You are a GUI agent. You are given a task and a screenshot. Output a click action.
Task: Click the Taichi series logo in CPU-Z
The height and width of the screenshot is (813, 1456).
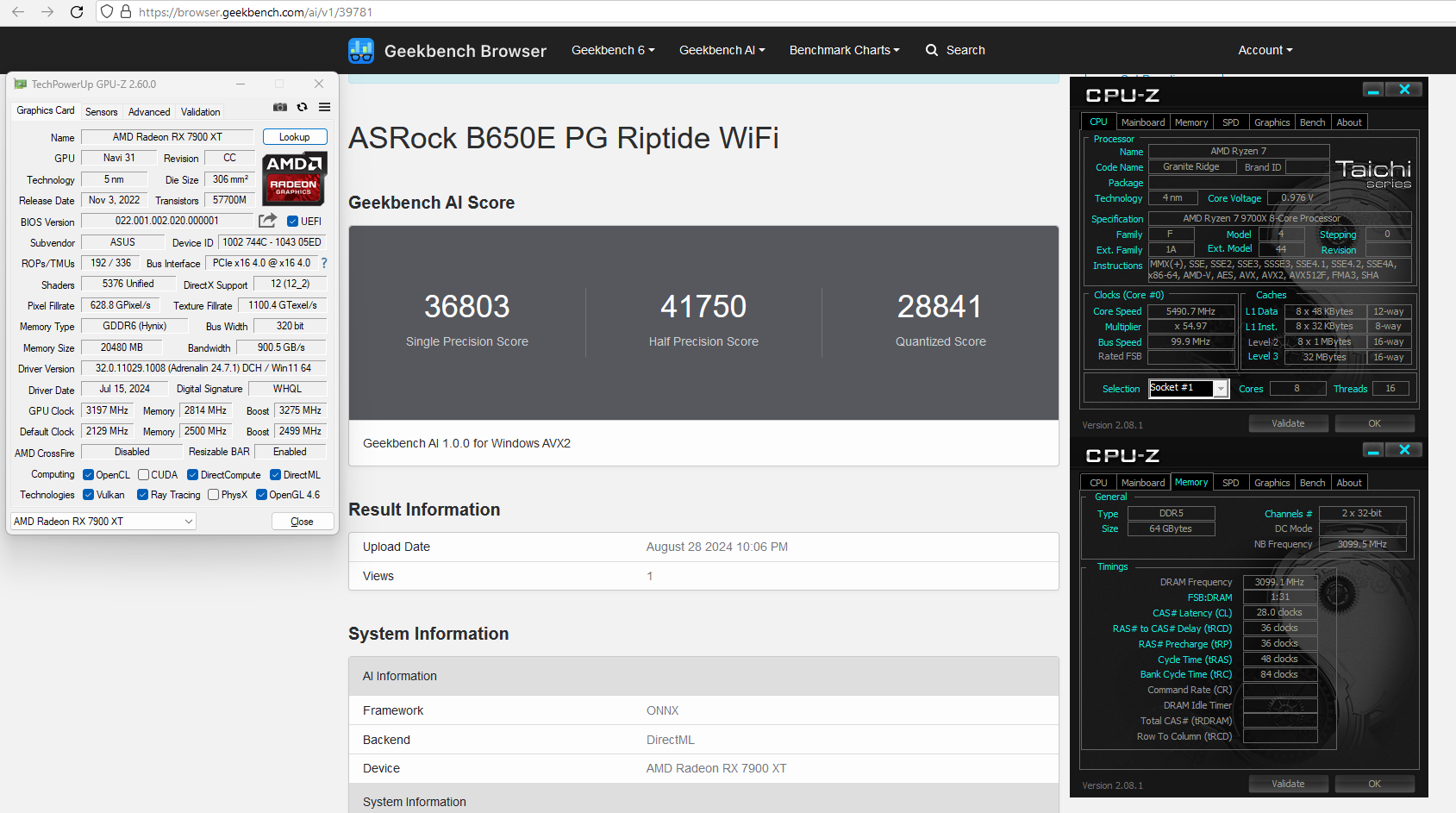[x=1373, y=173]
